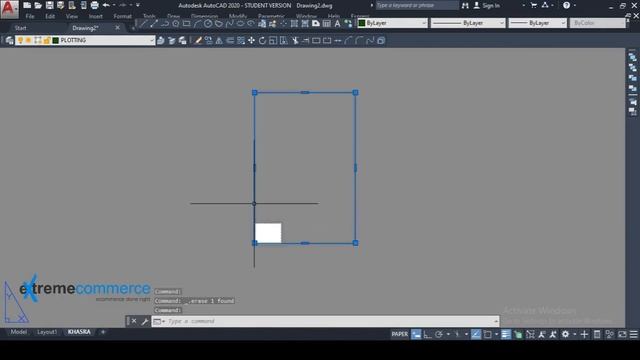Close the Drawing2 file tab

click(x=118, y=27)
